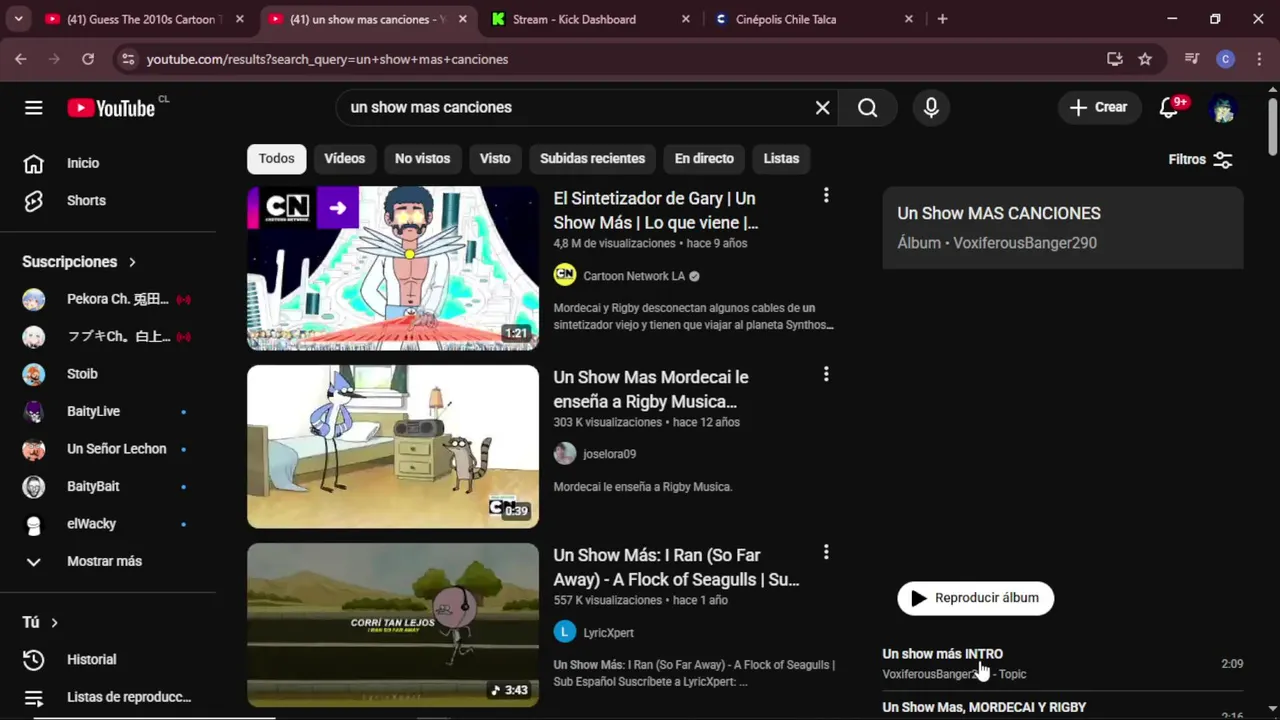Select the En directo filter chip

(704, 158)
